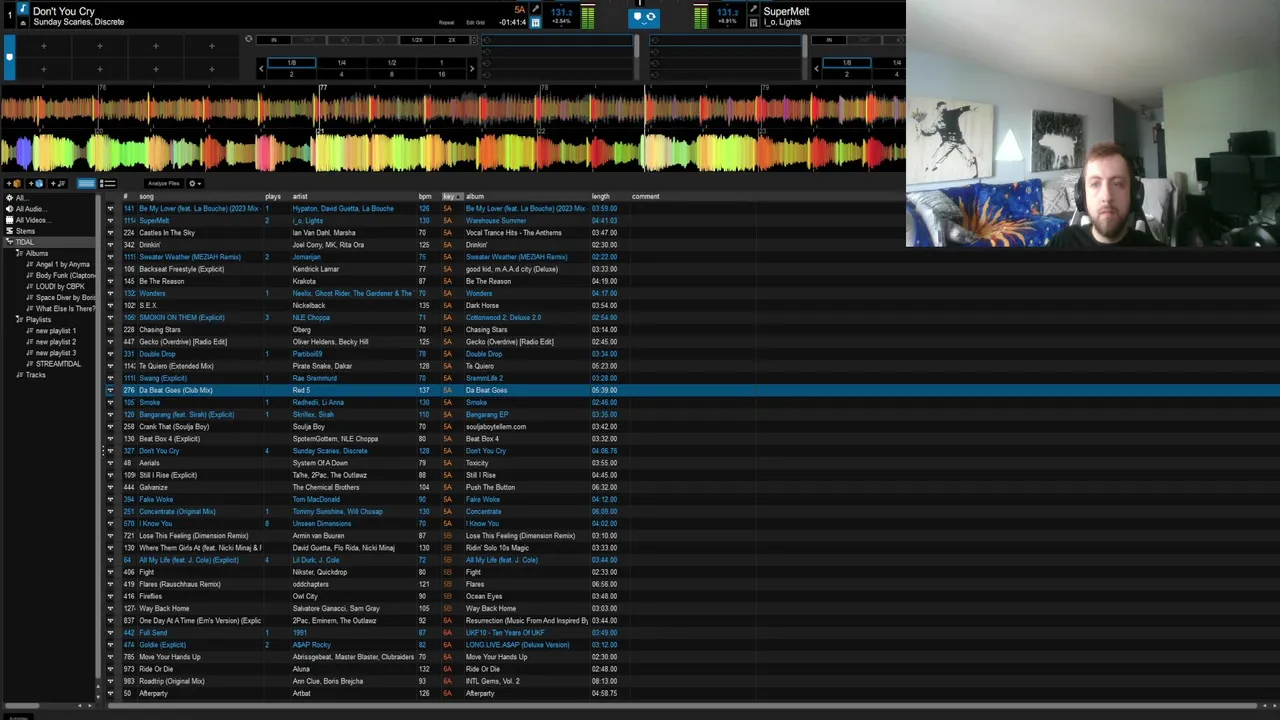Click the Analyze Files button
1280x720 pixels.
click(164, 184)
